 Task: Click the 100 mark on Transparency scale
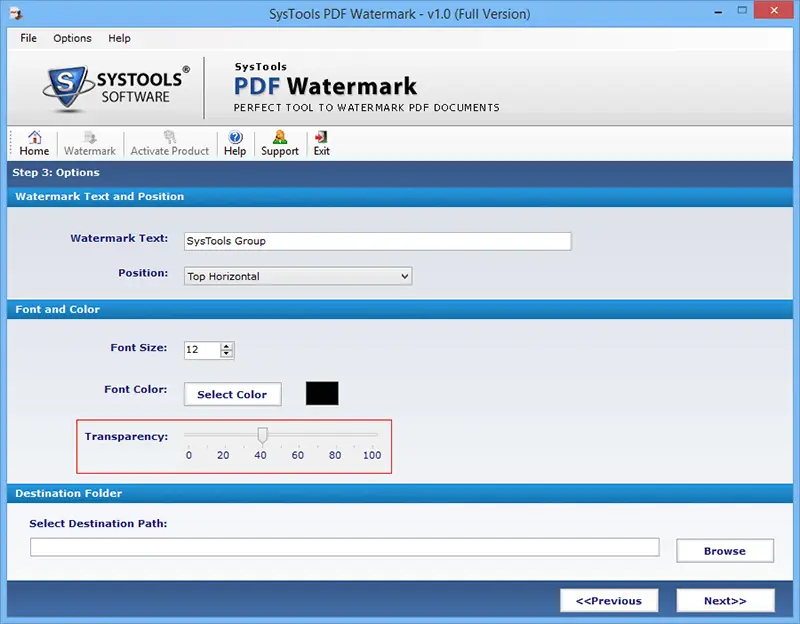tap(372, 455)
